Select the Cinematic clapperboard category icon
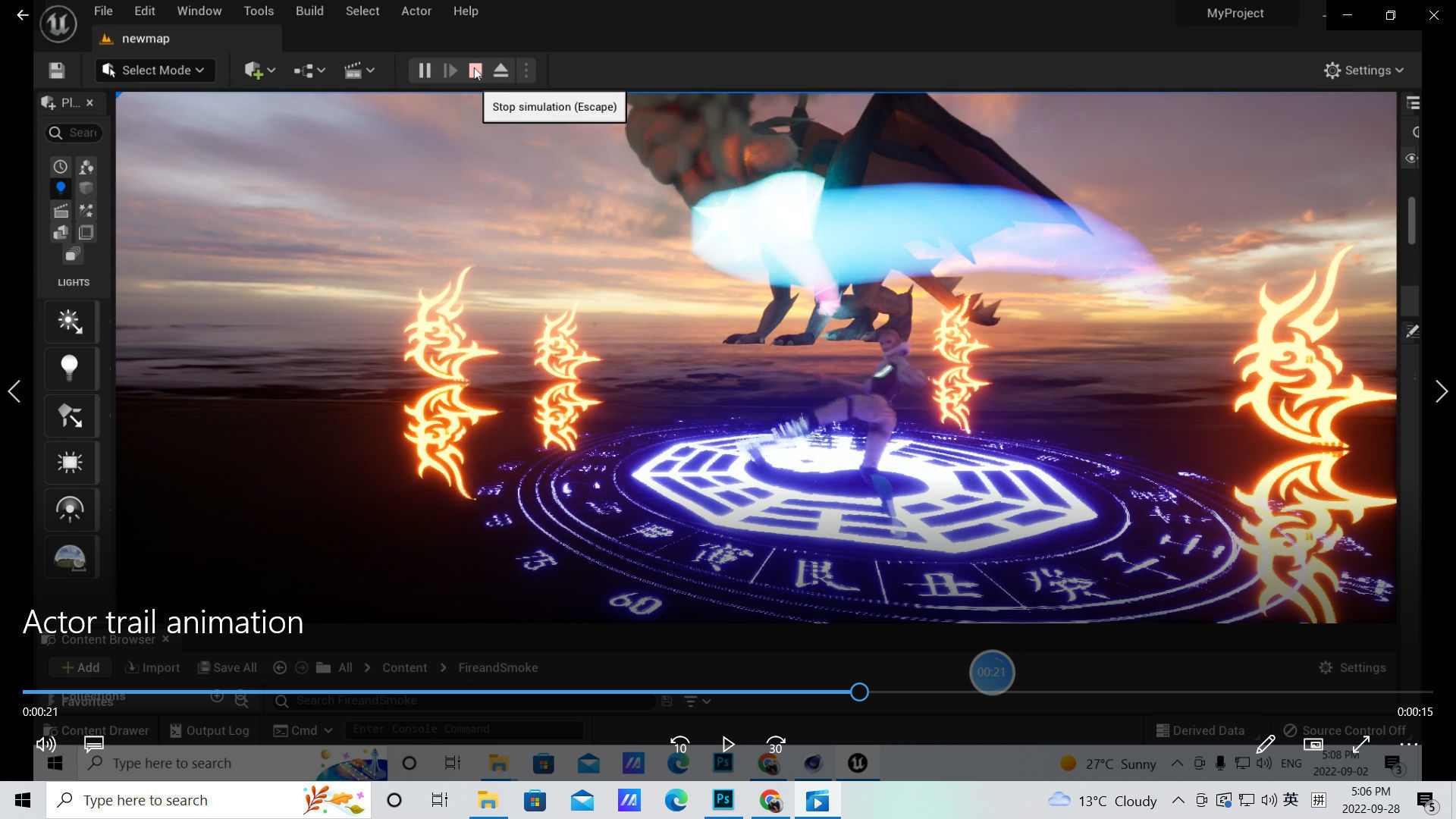The height and width of the screenshot is (819, 1456). [61, 210]
